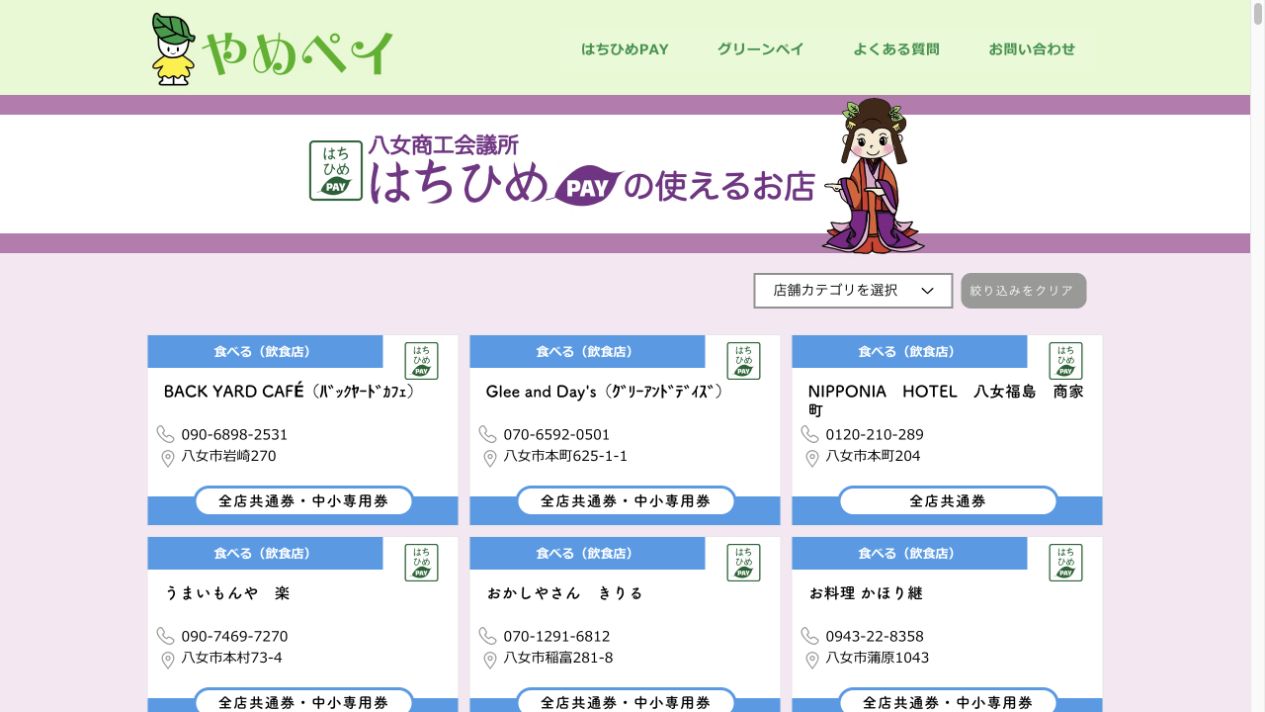Open the よくある質問 menu item

pyautogui.click(x=896, y=49)
